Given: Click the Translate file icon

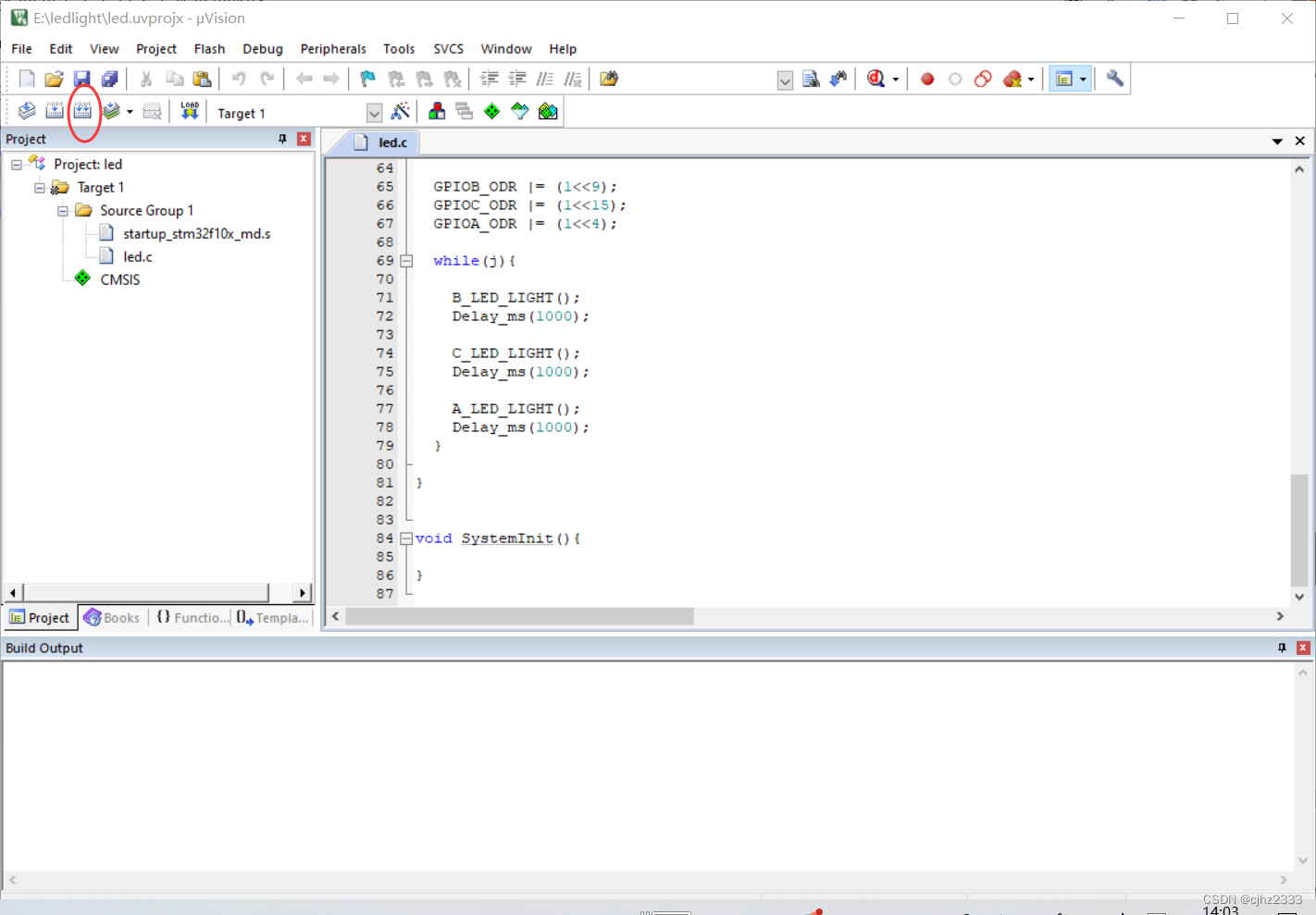Looking at the screenshot, I should [27, 112].
